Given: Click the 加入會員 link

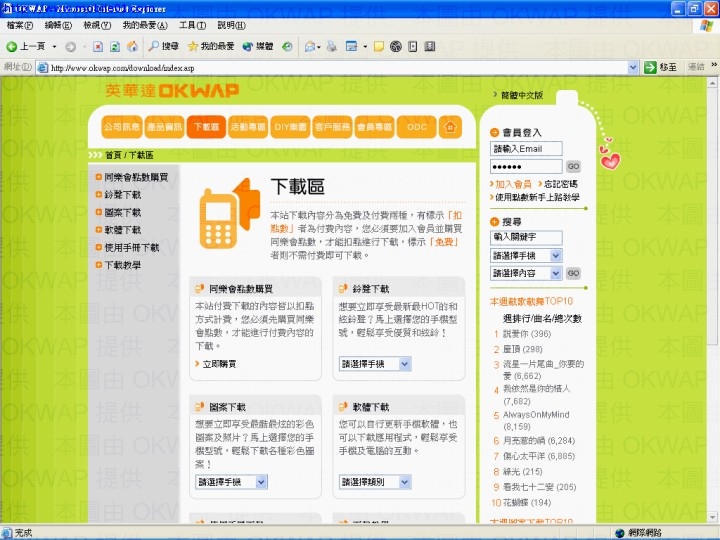Looking at the screenshot, I should pyautogui.click(x=513, y=184).
